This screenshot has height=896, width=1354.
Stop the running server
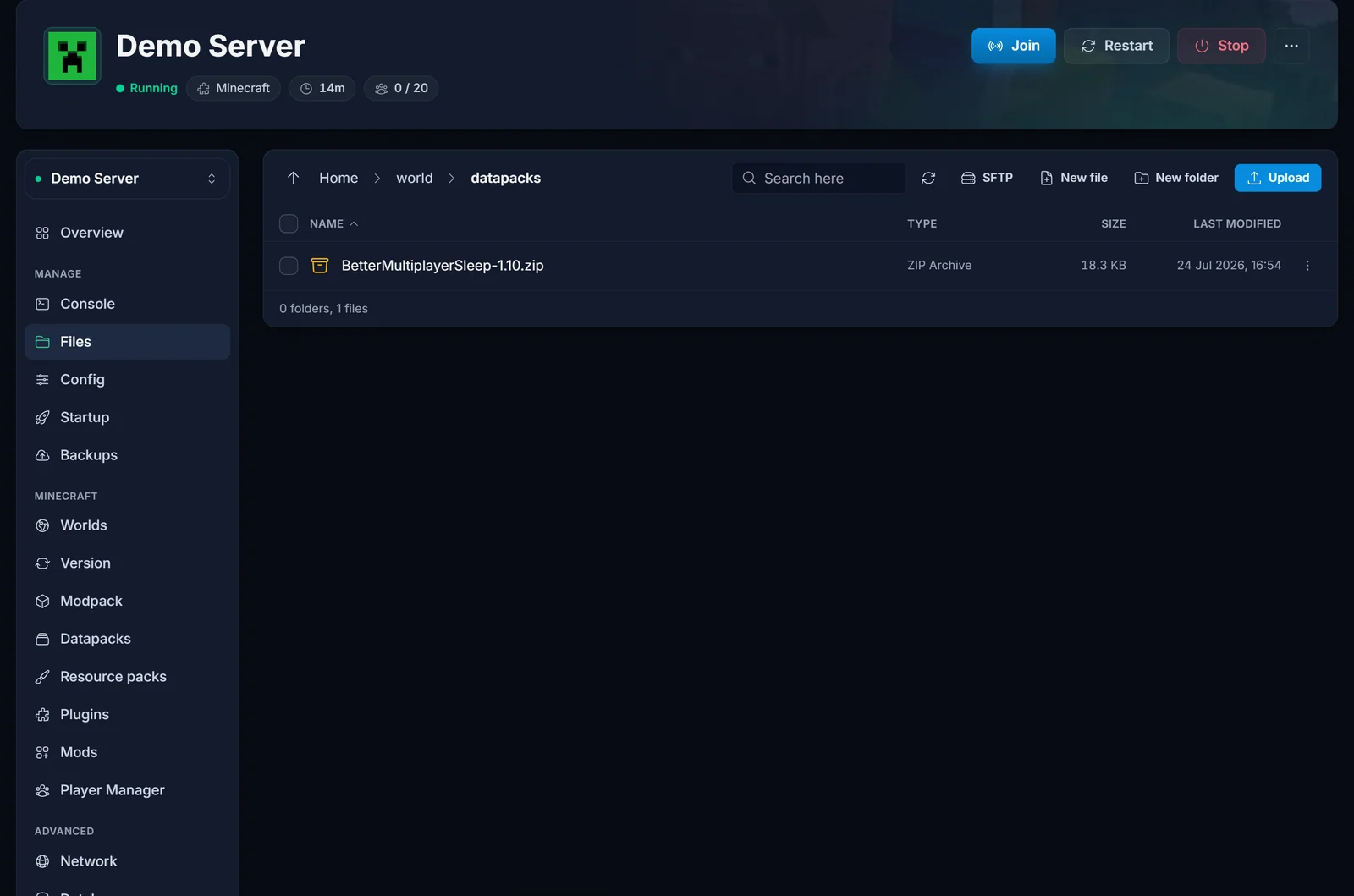click(1221, 46)
